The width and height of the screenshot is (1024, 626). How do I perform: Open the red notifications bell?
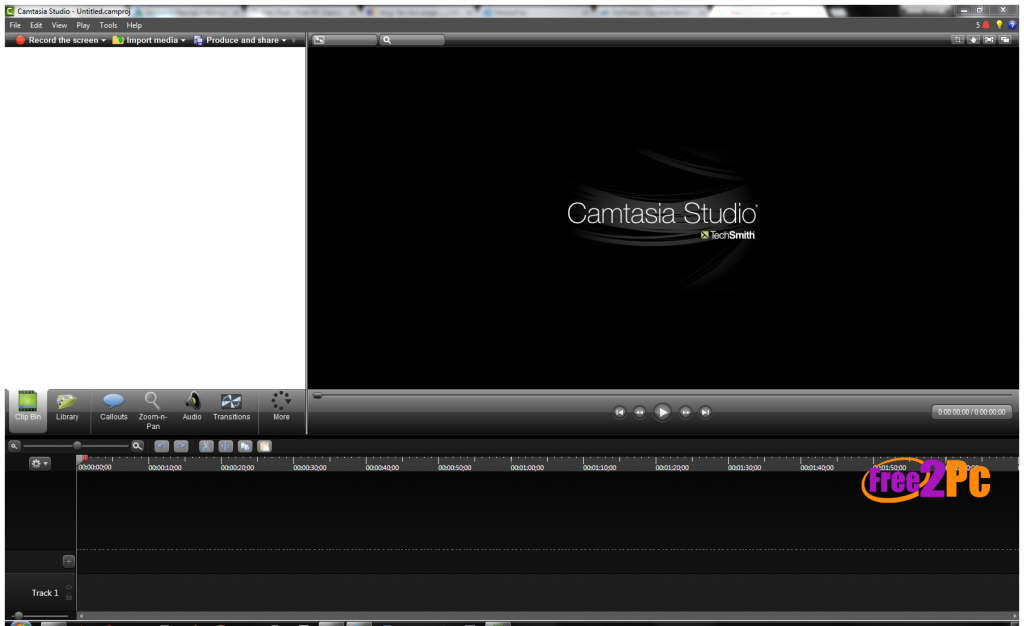[x=986, y=25]
